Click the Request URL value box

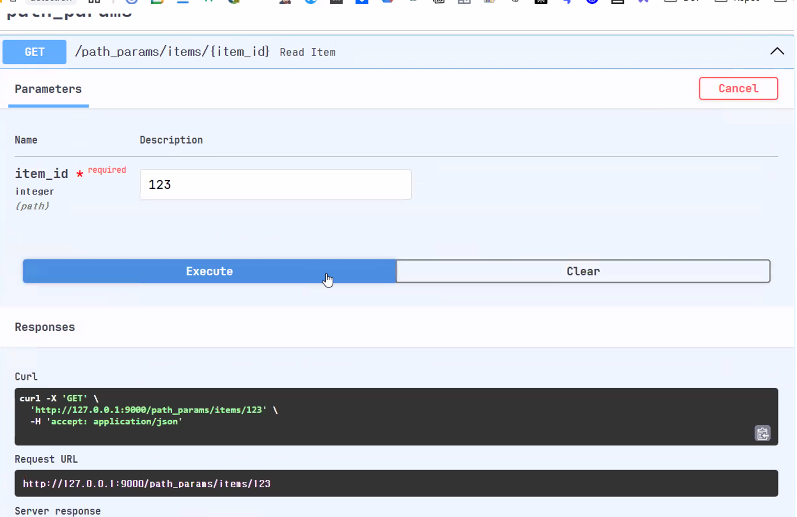tap(396, 483)
